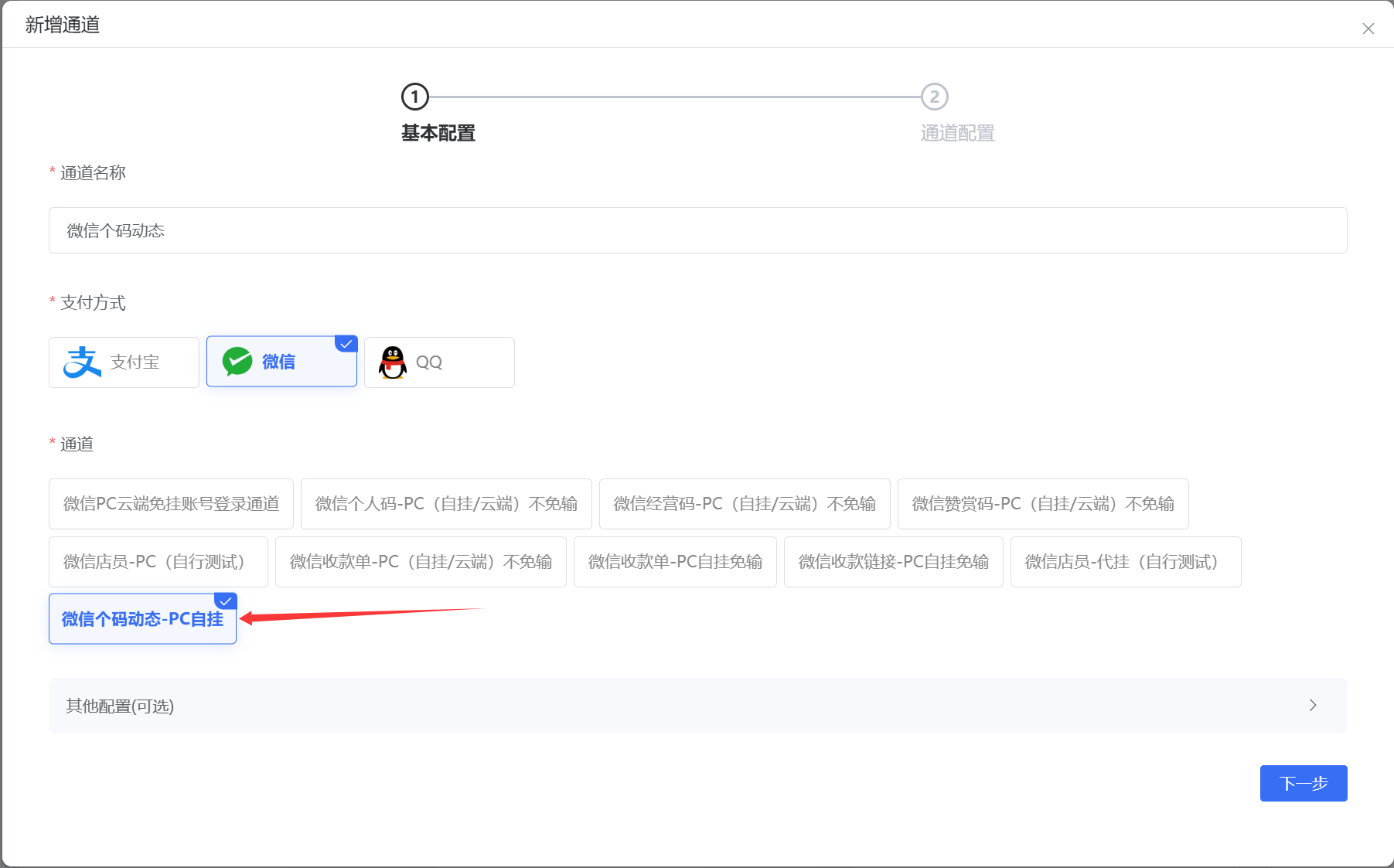Image resolution: width=1394 pixels, height=868 pixels.
Task: Choose 微信收款链接-PC自挂免输 channel
Action: [x=893, y=562]
